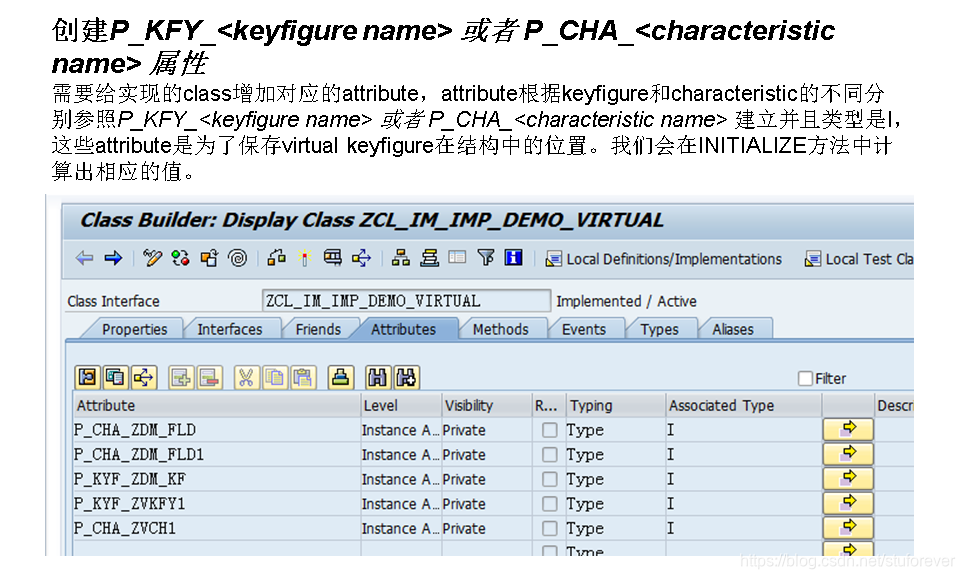Click the Back arrow in the toolbar
The height and width of the screenshot is (579, 965).
(x=84, y=258)
